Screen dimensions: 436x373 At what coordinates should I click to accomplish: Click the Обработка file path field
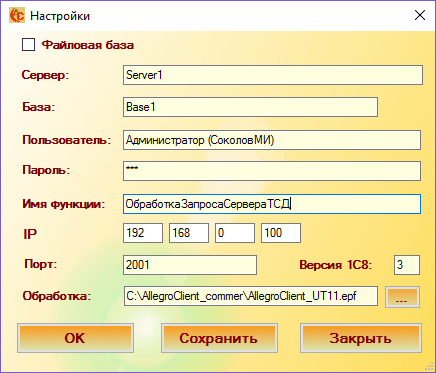251,296
